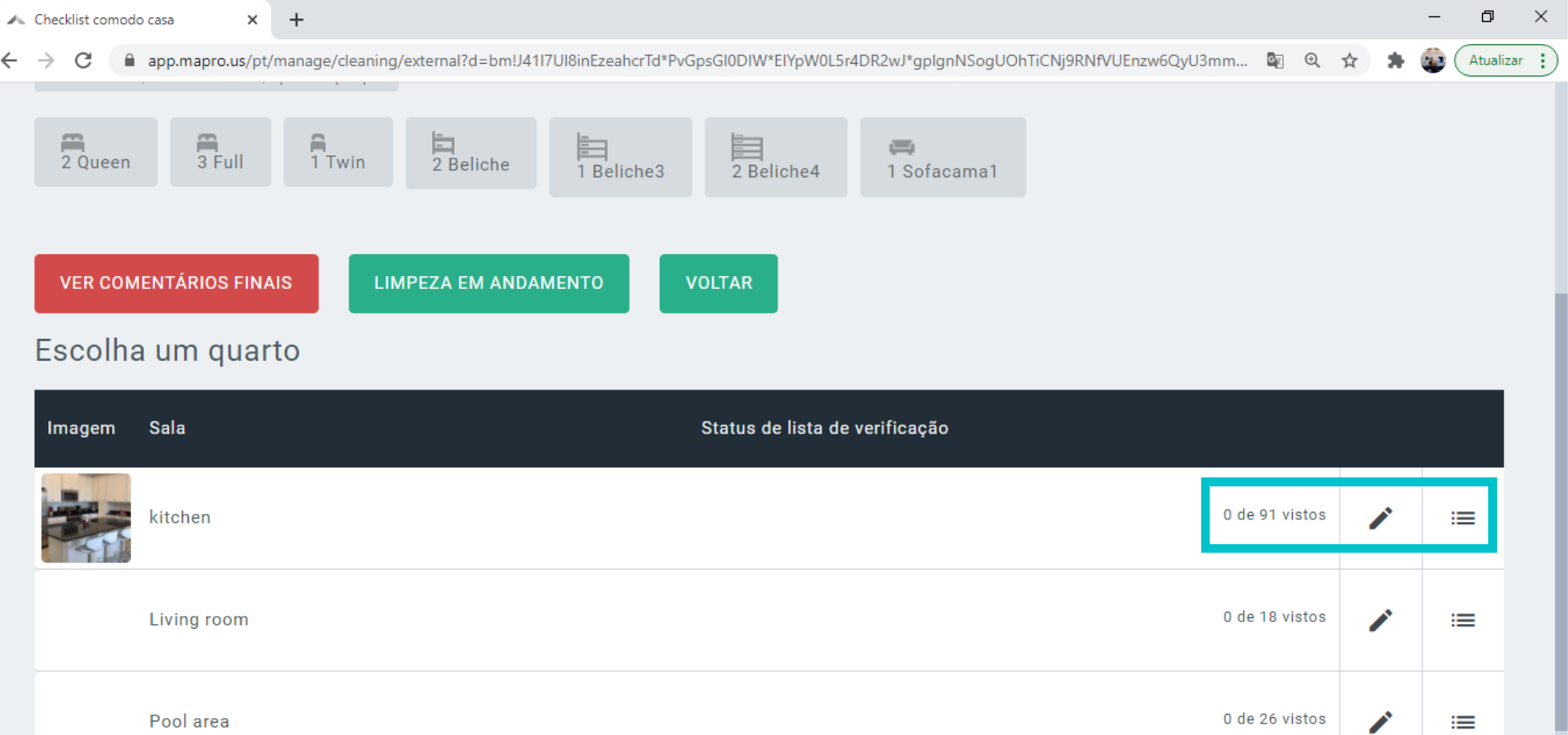
Task: Reload the page
Action: point(83,60)
